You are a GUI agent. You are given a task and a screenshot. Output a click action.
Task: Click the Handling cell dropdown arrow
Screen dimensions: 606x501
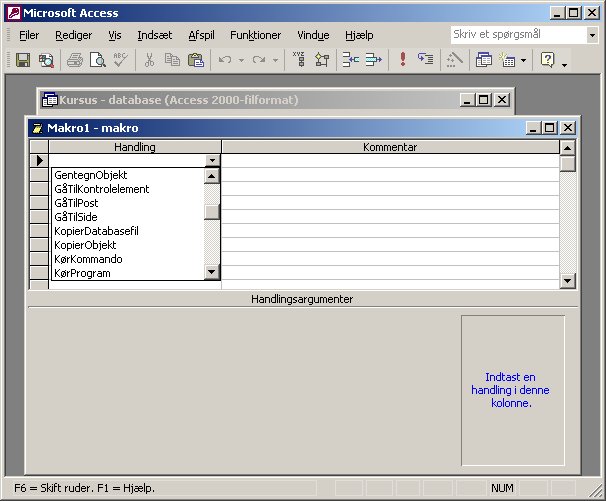point(212,160)
